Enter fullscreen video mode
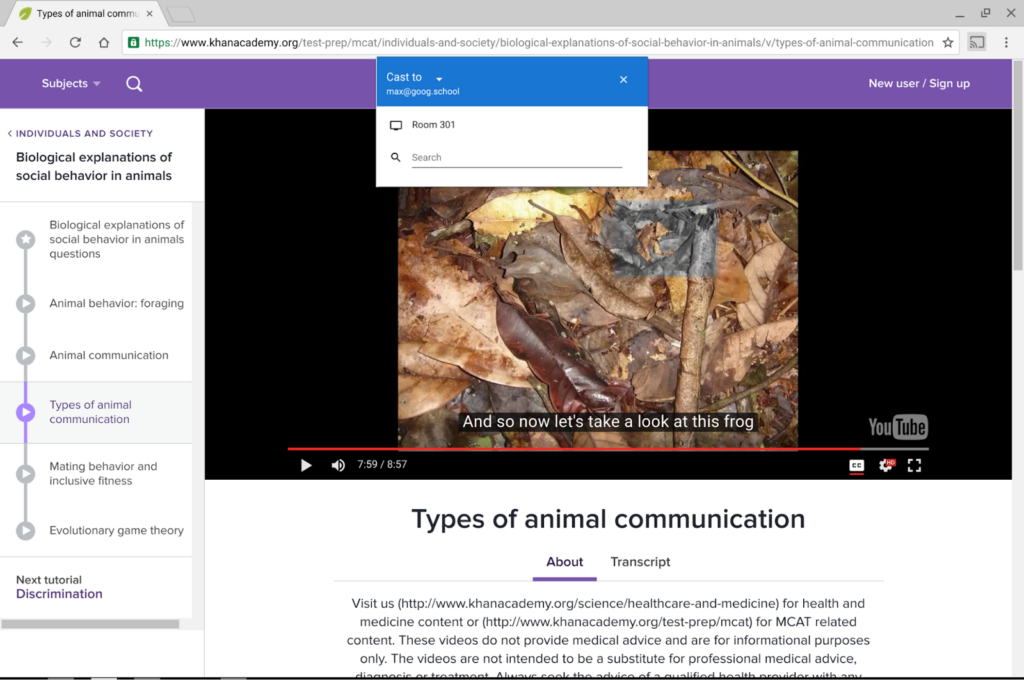The height and width of the screenshot is (680, 1024). coord(914,465)
